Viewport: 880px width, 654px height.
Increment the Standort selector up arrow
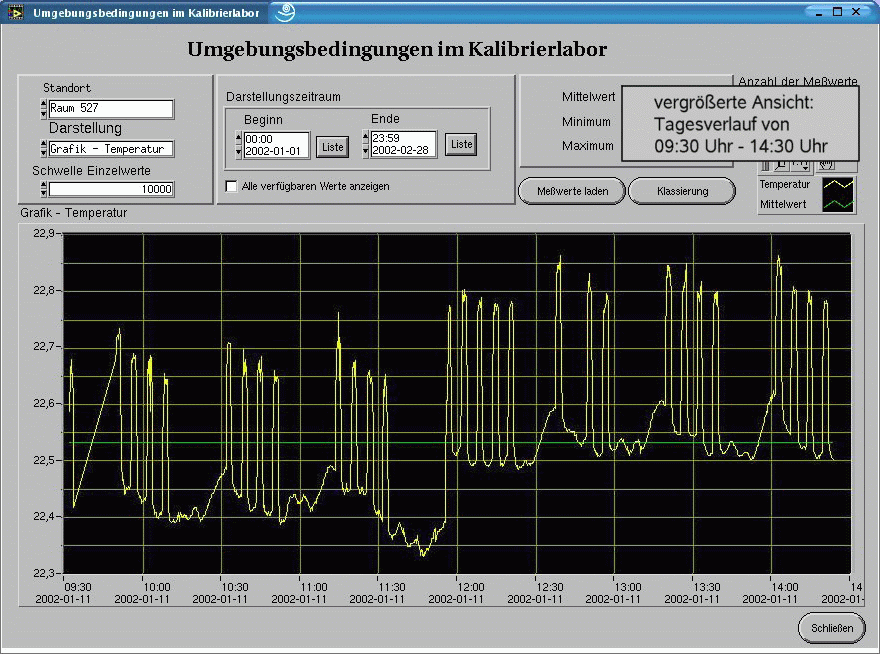click(x=44, y=104)
